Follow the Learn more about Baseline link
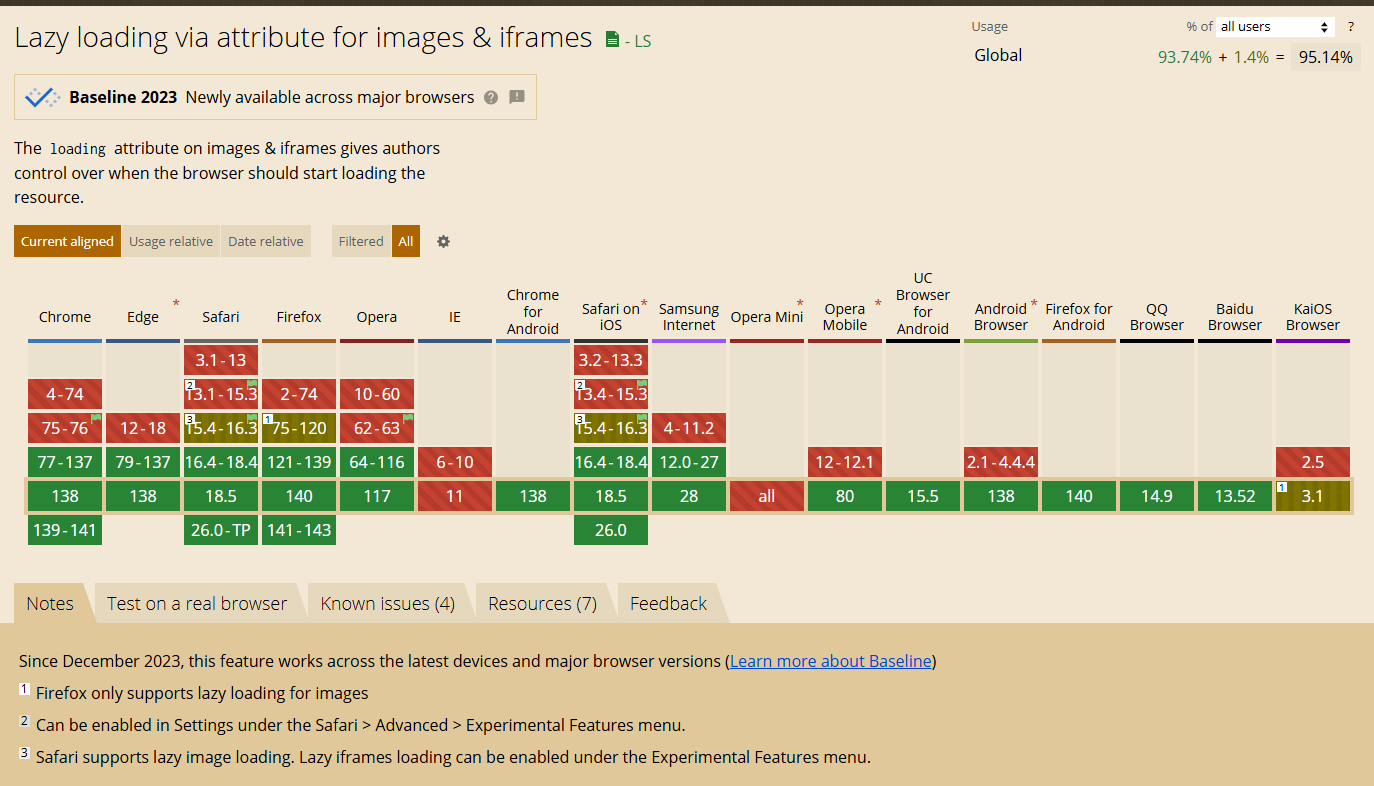The width and height of the screenshot is (1374, 786). pos(831,661)
